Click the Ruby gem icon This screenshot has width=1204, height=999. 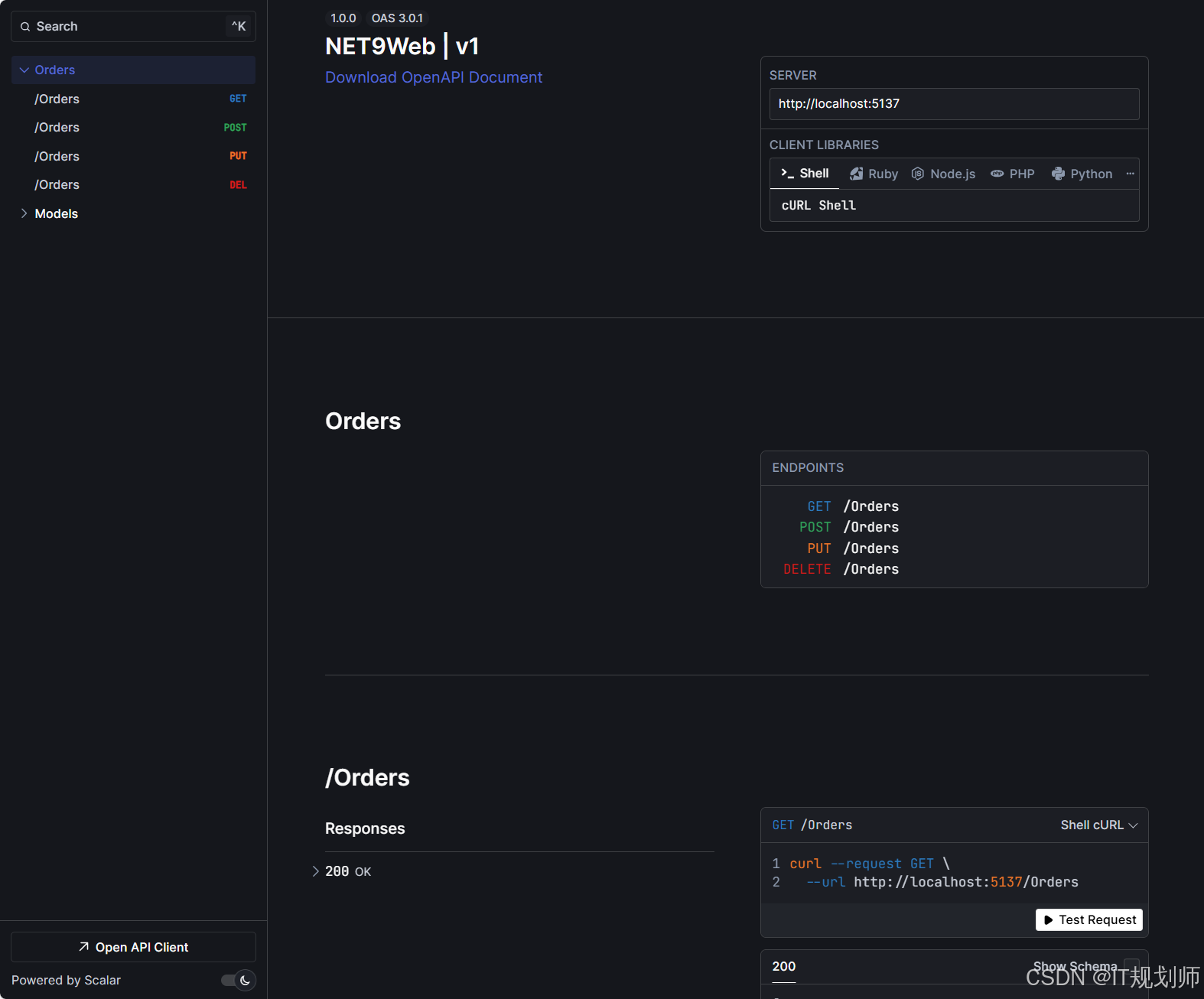tap(857, 174)
